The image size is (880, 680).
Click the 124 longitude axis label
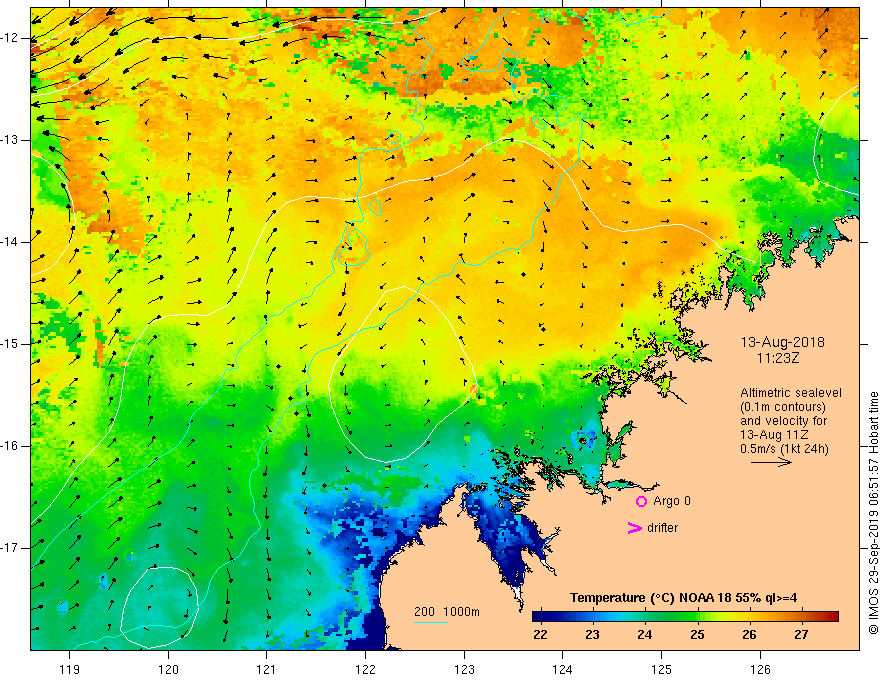[562, 669]
